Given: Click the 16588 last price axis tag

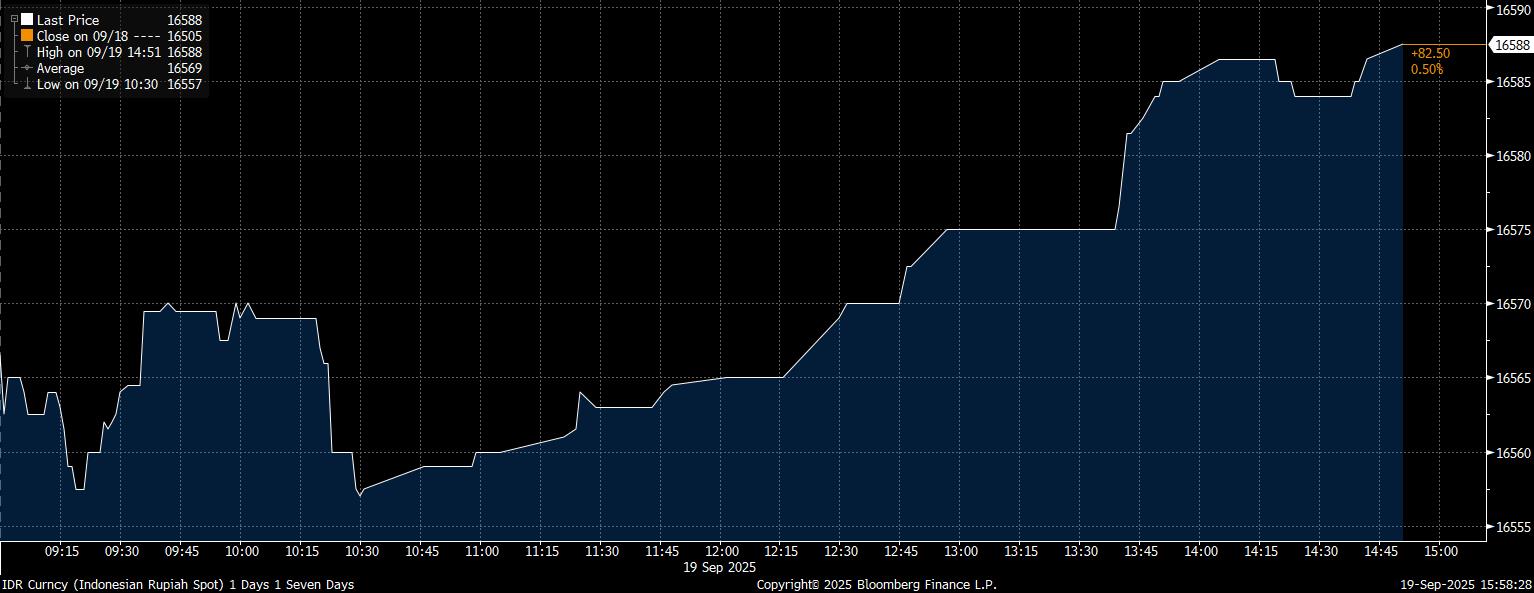Looking at the screenshot, I should (1511, 45).
